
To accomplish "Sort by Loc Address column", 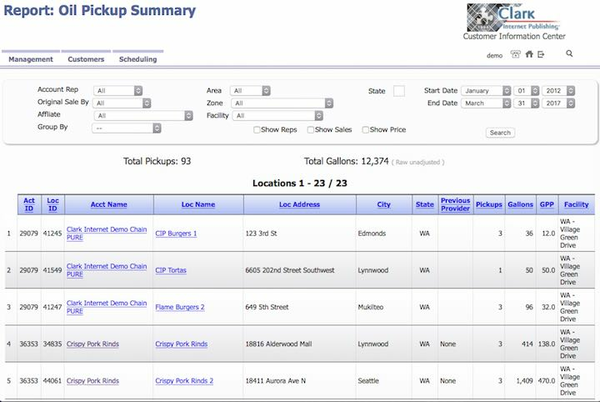I will (x=299, y=205).
